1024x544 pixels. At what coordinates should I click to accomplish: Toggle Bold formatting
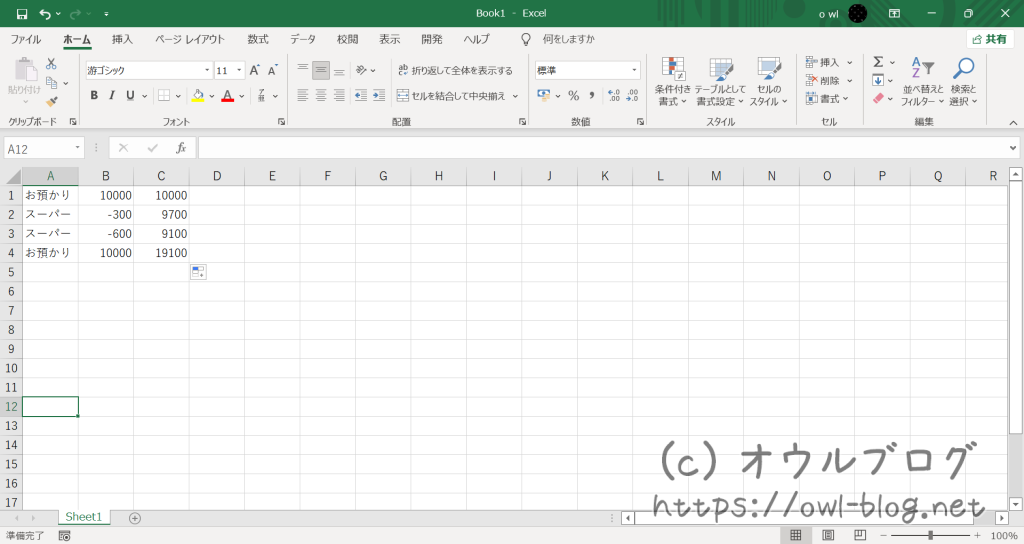(94, 96)
